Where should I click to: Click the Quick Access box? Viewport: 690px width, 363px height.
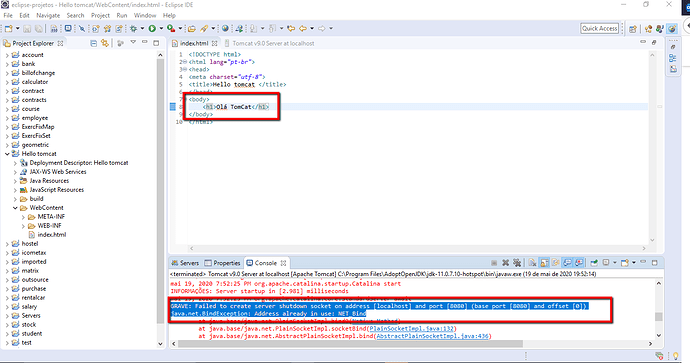[599, 29]
